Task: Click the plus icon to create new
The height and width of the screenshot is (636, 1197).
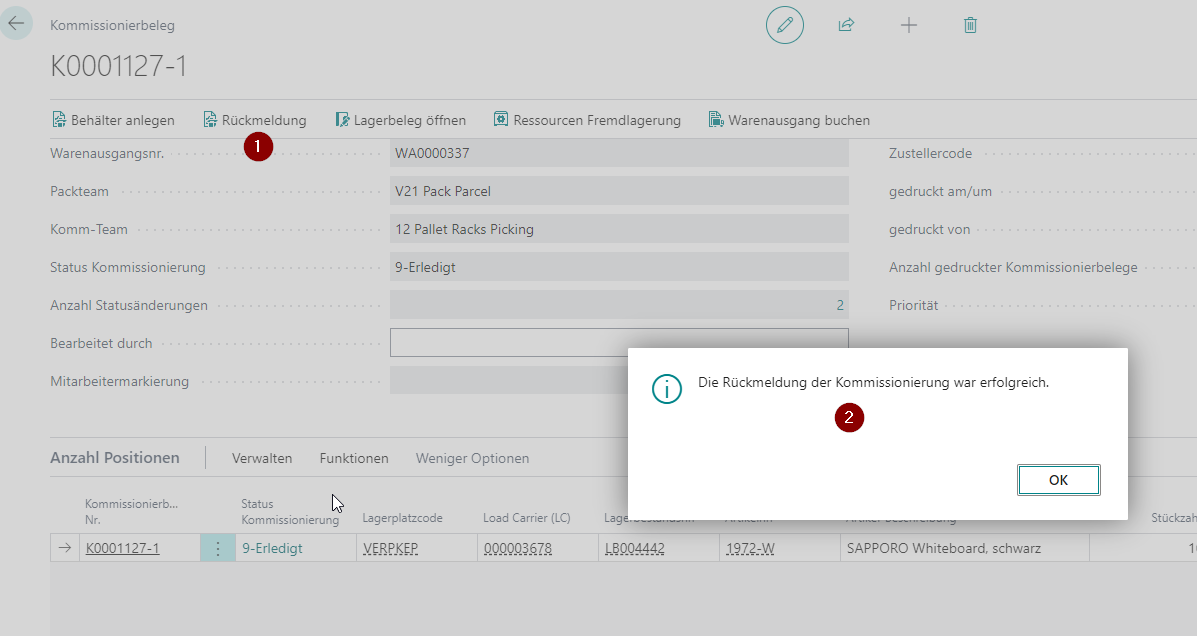Action: tap(908, 25)
